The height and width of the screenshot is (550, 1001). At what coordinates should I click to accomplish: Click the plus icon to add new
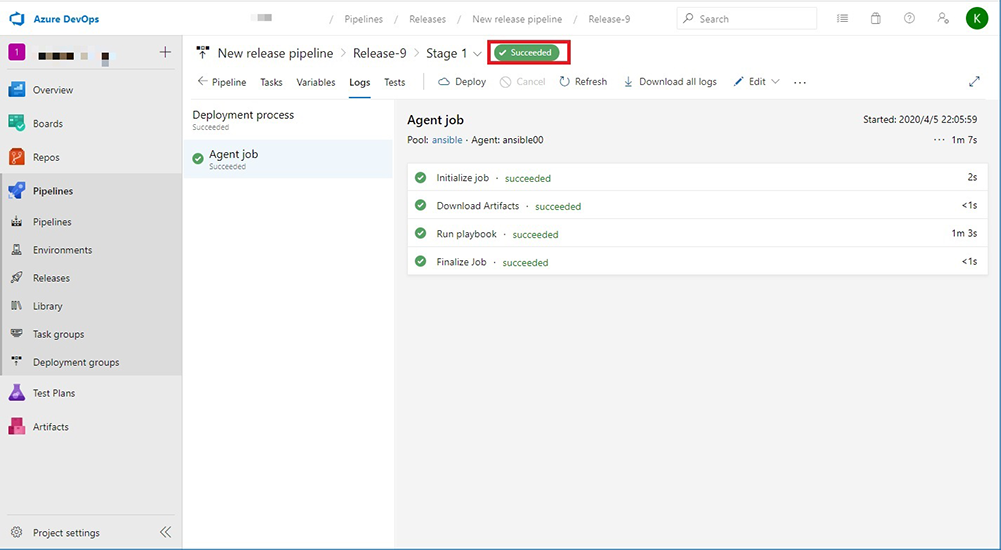(x=165, y=52)
